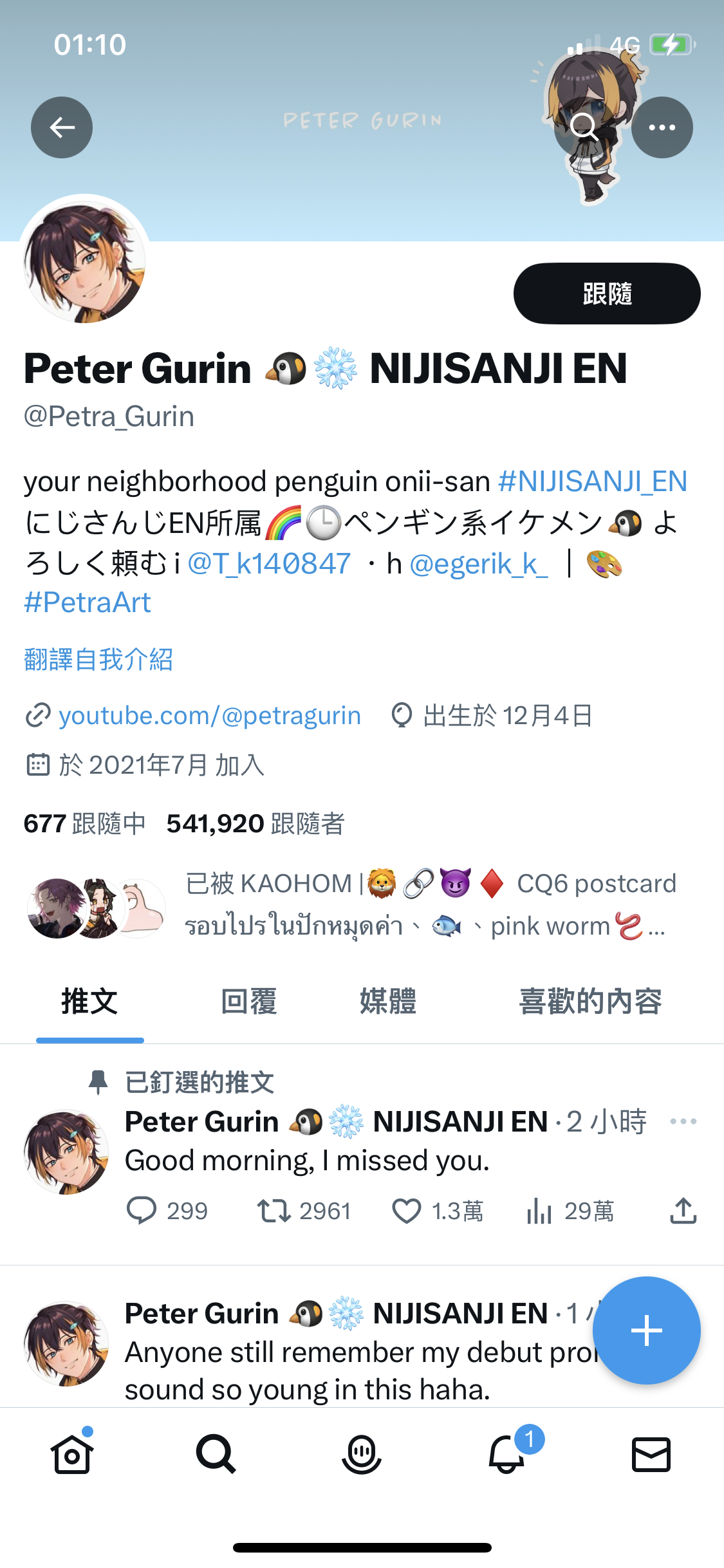Open the youtube.com/@petragurin link
Screen dimensions: 724x1568
pos(210,715)
